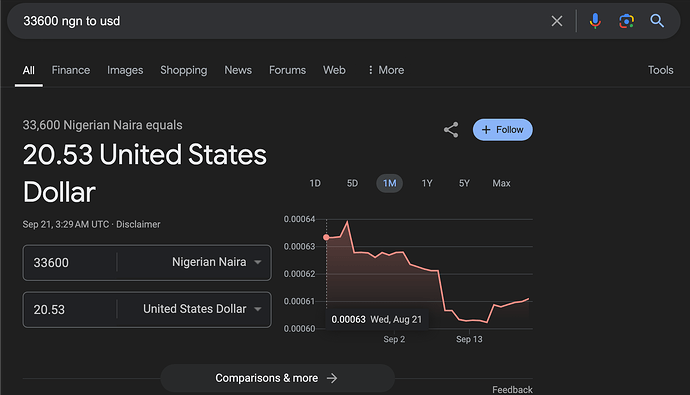Clear the search query with X icon

pyautogui.click(x=557, y=21)
